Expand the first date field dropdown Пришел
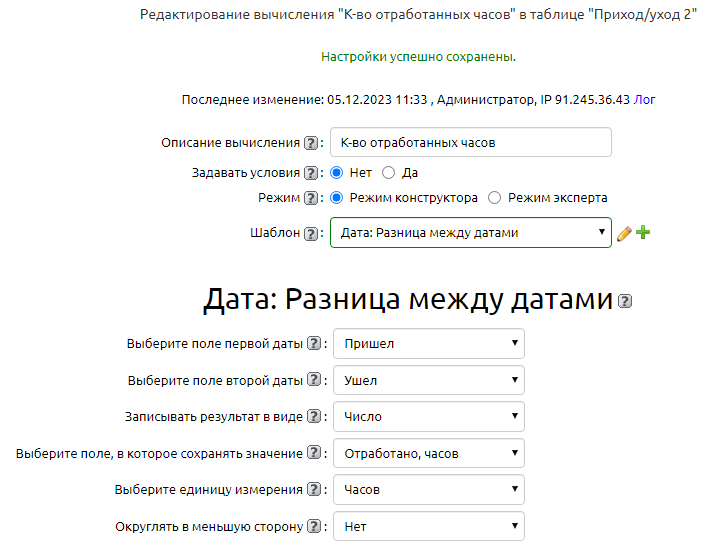 (428, 344)
